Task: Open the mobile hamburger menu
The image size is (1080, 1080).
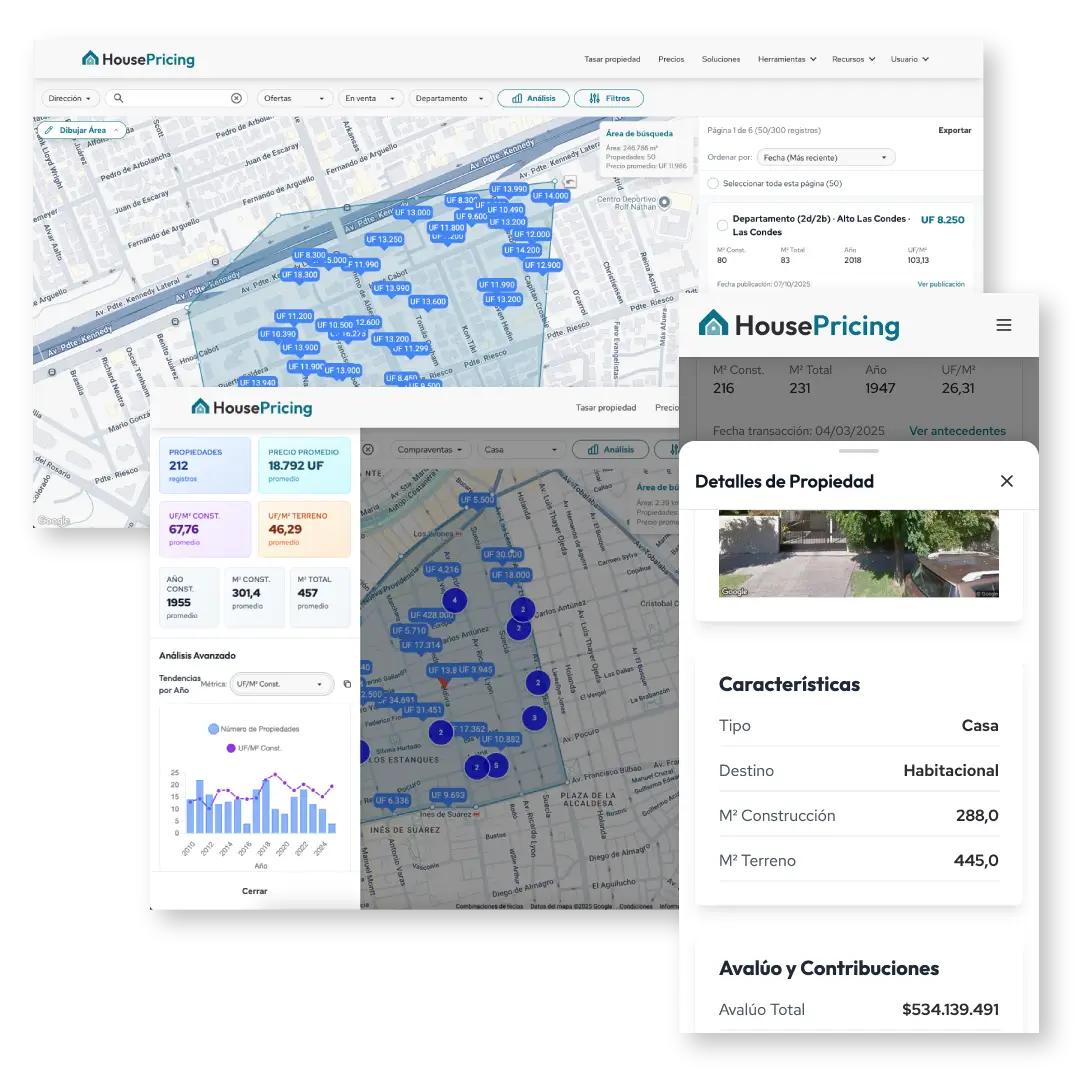Action: (x=1004, y=325)
